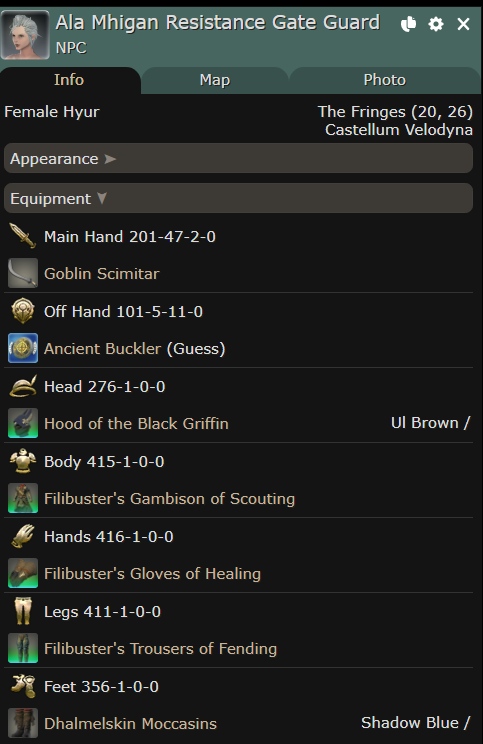Click the NPC portrait thumbnail
Viewport: 483px width, 744px height.
25,35
